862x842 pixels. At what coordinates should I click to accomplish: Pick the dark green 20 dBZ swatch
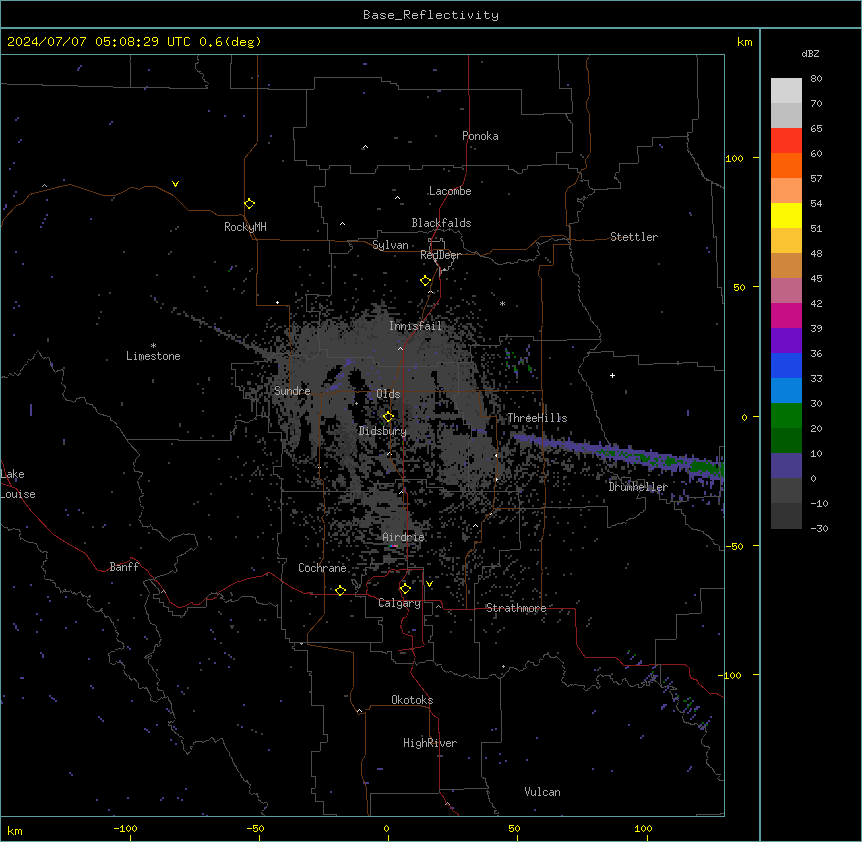786,441
